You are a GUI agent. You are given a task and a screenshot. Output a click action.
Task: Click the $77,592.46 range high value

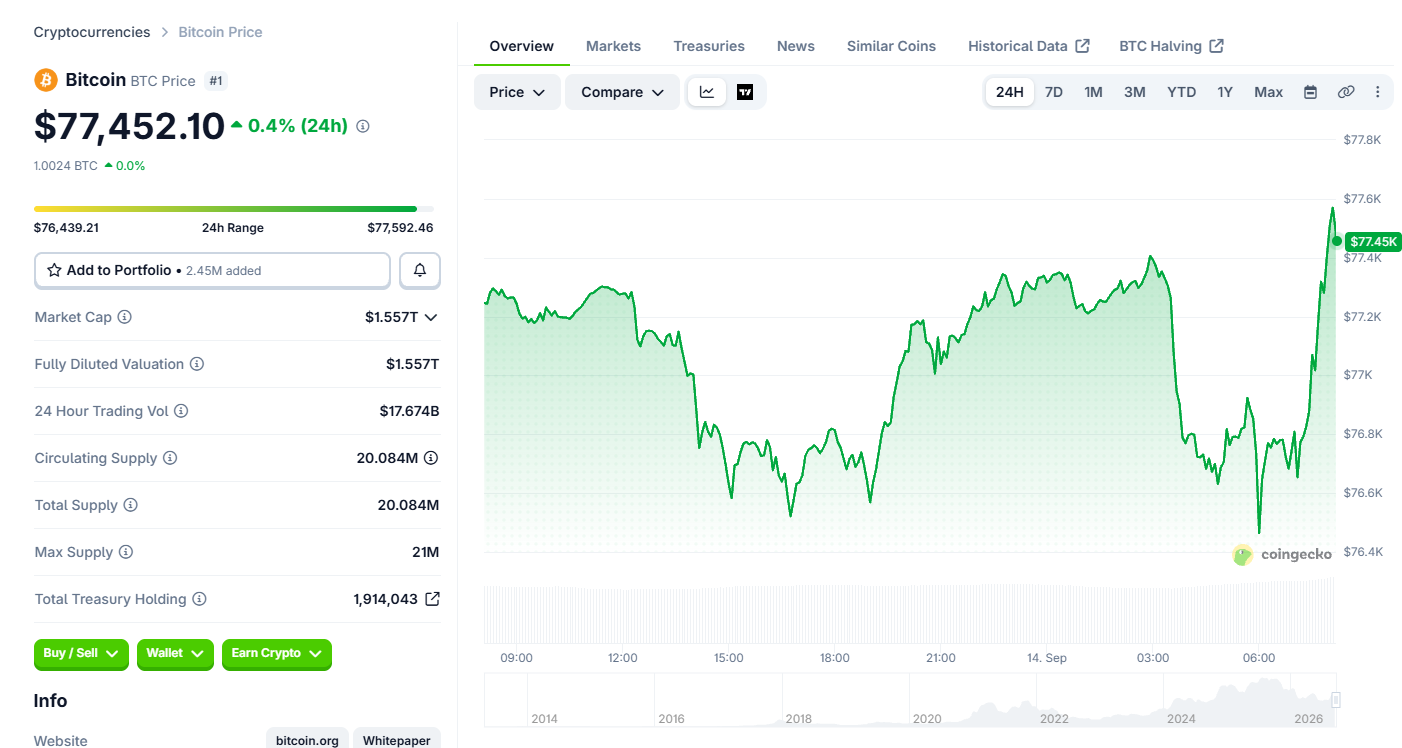click(400, 228)
